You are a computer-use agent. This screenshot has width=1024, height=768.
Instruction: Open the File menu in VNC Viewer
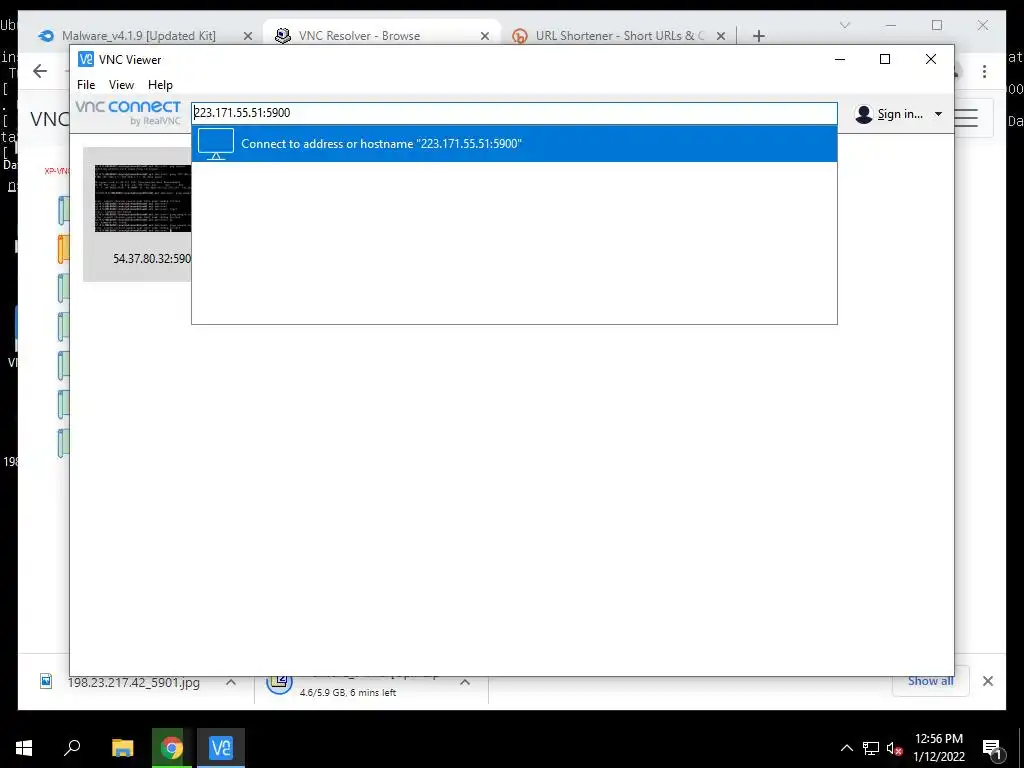point(86,85)
